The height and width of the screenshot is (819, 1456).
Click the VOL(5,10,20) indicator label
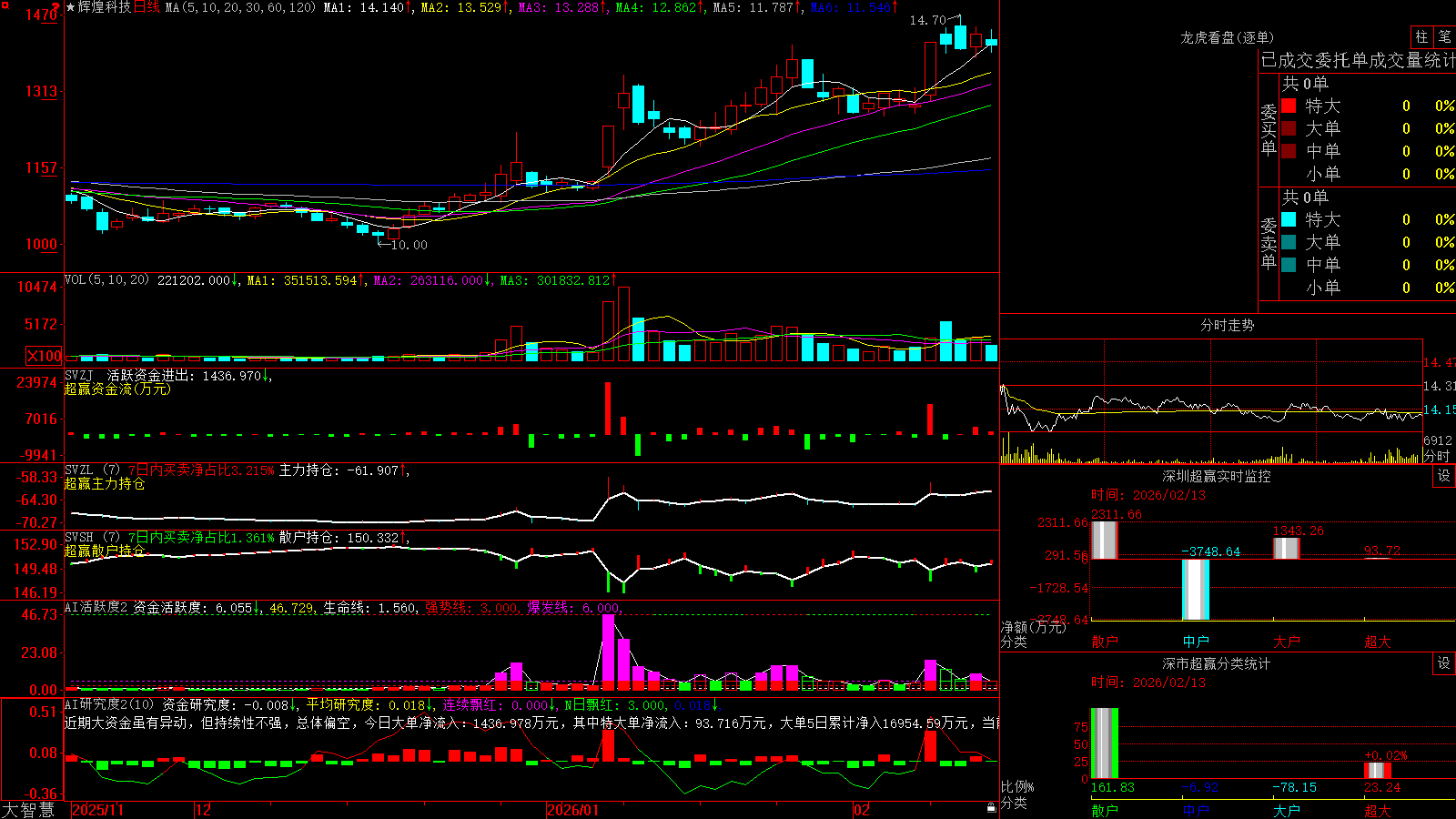[x=106, y=280]
